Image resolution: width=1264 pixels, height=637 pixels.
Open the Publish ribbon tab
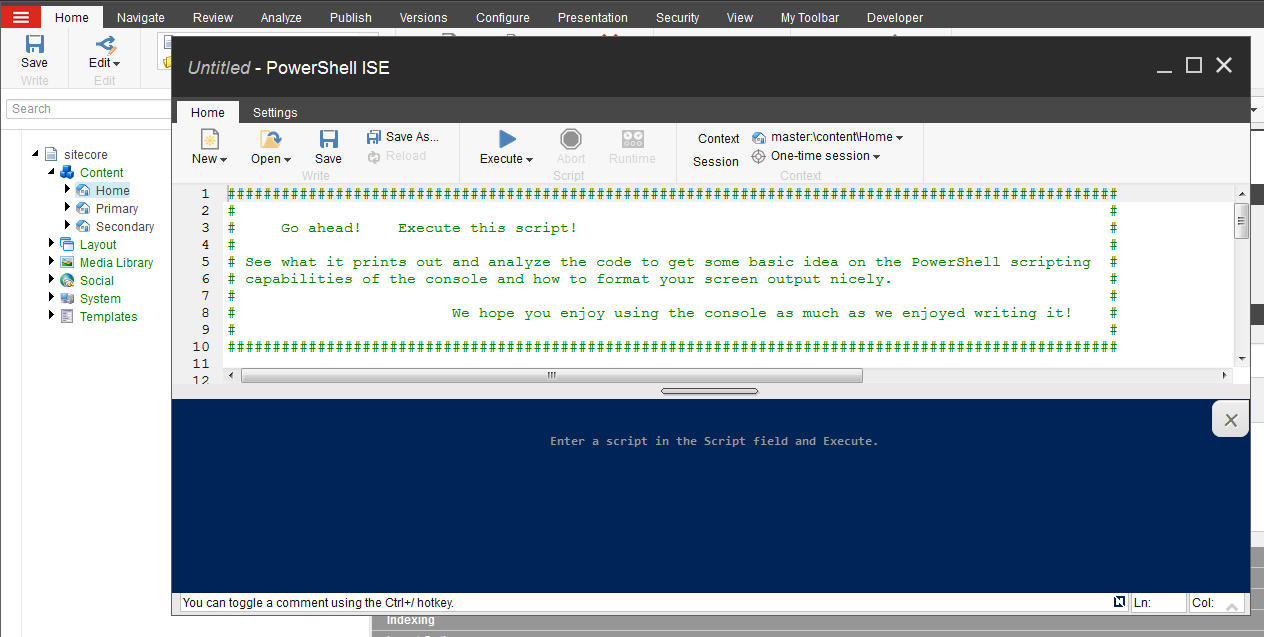350,17
